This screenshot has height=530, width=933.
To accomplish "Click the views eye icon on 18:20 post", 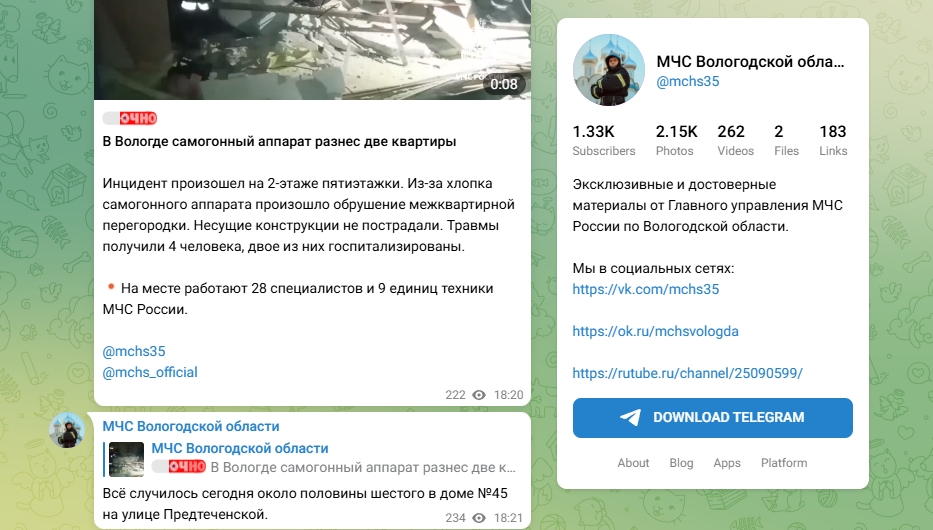I will [x=479, y=395].
